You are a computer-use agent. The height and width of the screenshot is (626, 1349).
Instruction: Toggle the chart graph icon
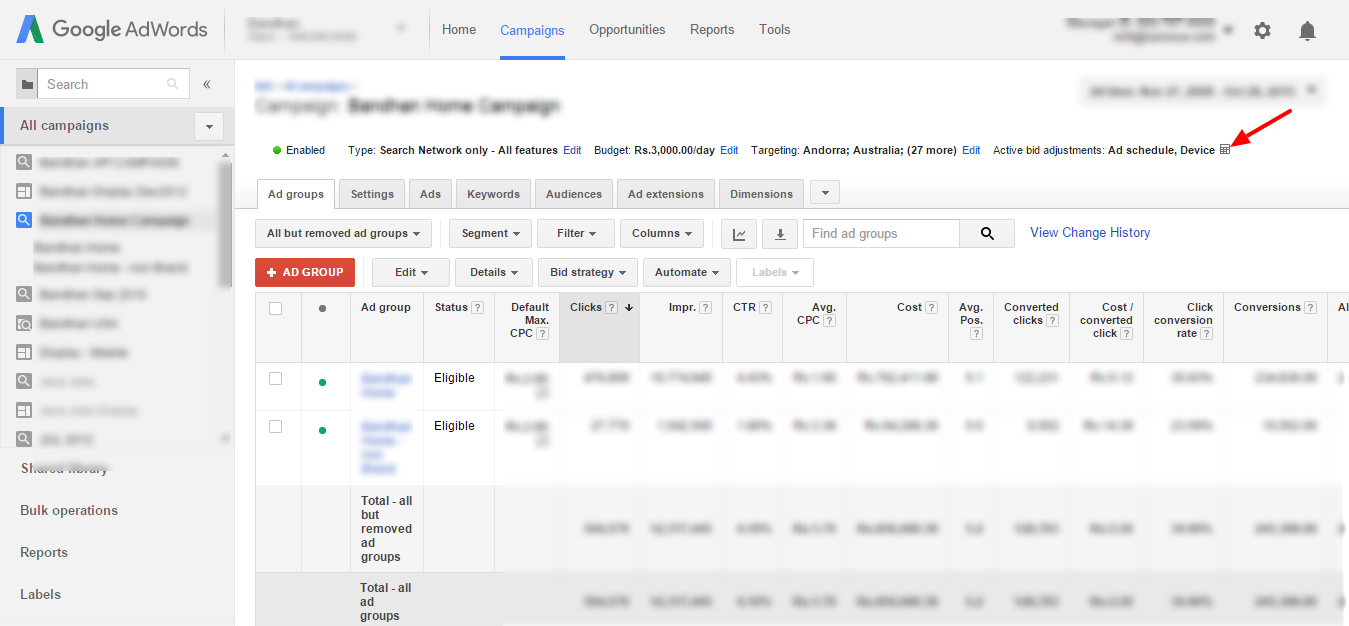point(739,234)
